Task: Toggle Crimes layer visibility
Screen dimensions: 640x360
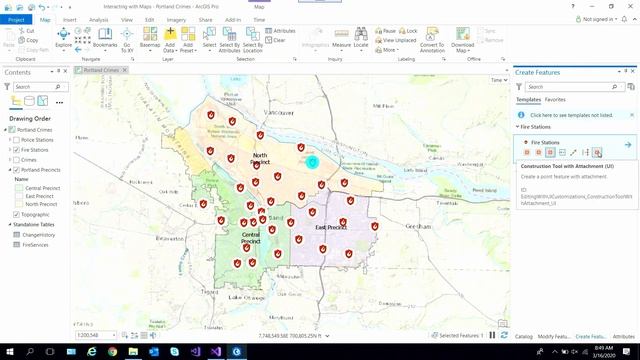Action: [x=16, y=160]
